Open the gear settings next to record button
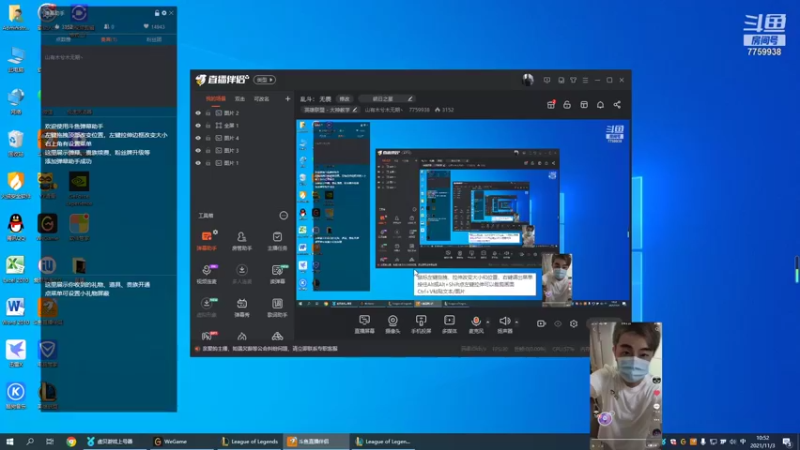Viewport: 800px width, 450px height. 573,323
